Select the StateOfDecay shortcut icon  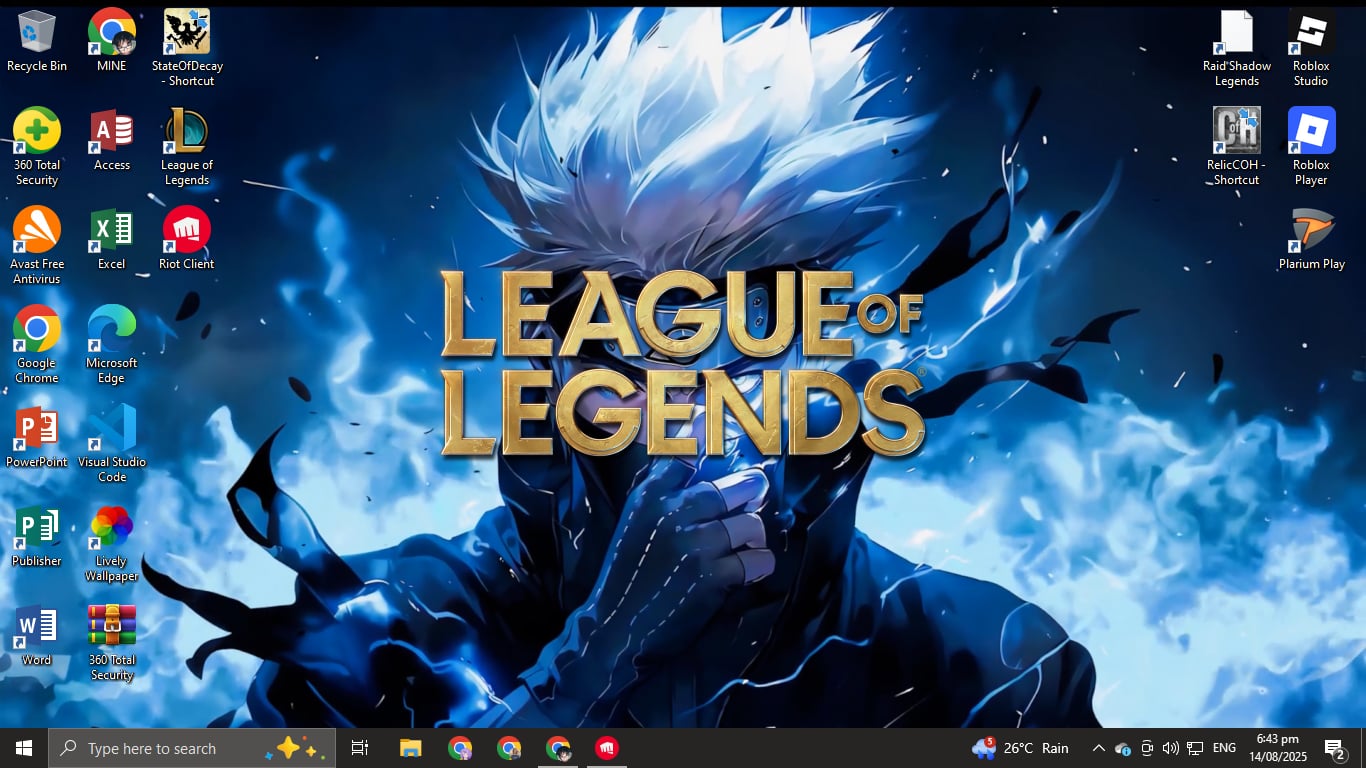coord(187,48)
